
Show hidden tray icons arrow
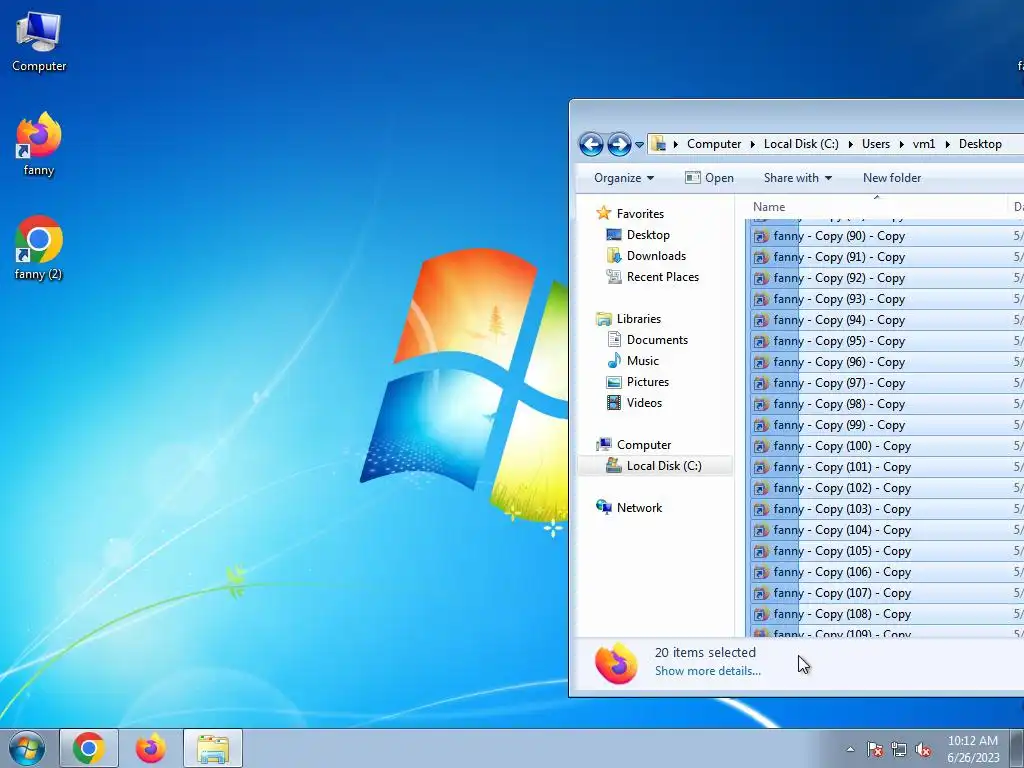pyautogui.click(x=850, y=749)
